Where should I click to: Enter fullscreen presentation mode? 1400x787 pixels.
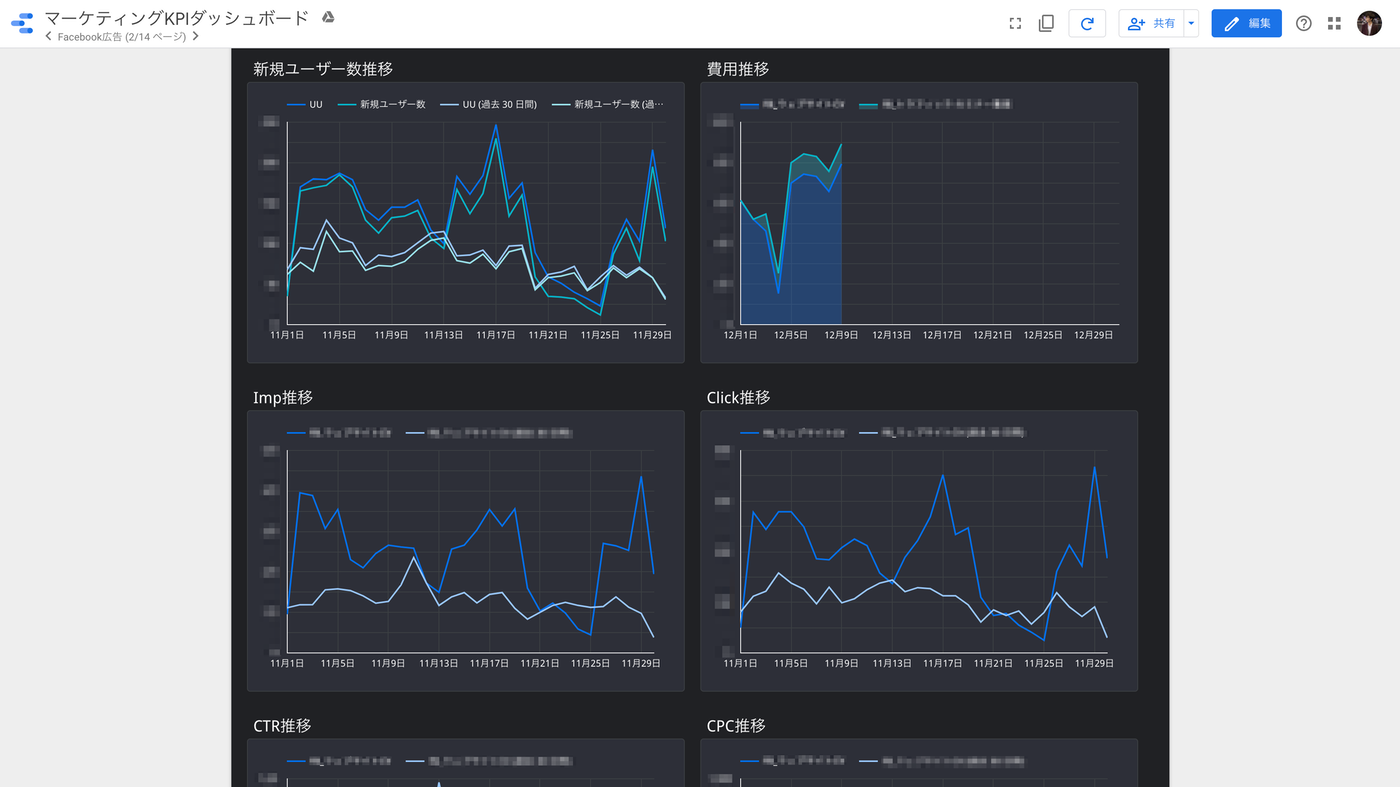click(x=1015, y=23)
